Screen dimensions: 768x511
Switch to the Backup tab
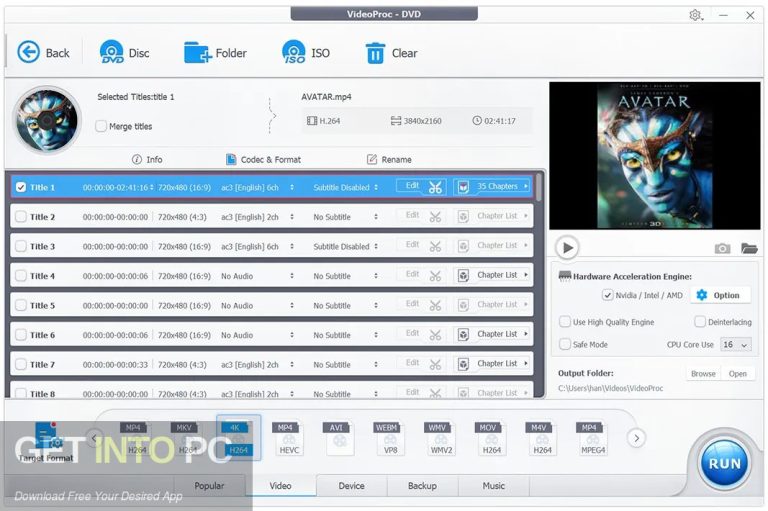tap(422, 486)
